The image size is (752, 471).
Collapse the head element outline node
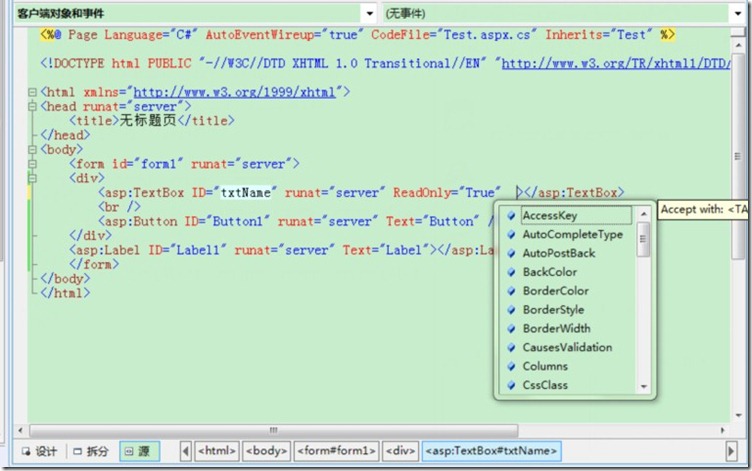point(32,106)
